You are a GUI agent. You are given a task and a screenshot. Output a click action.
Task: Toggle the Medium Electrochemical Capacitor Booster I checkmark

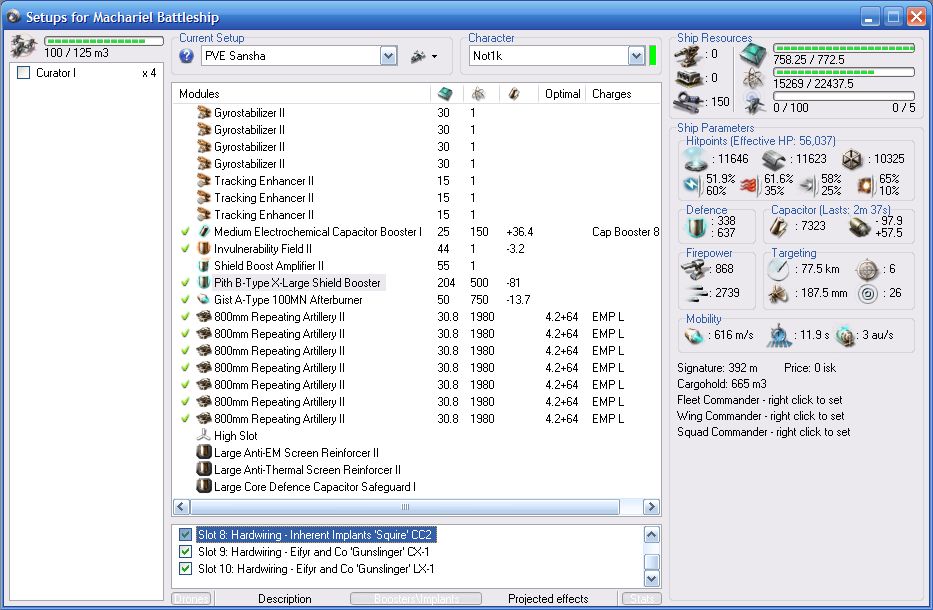click(186, 232)
